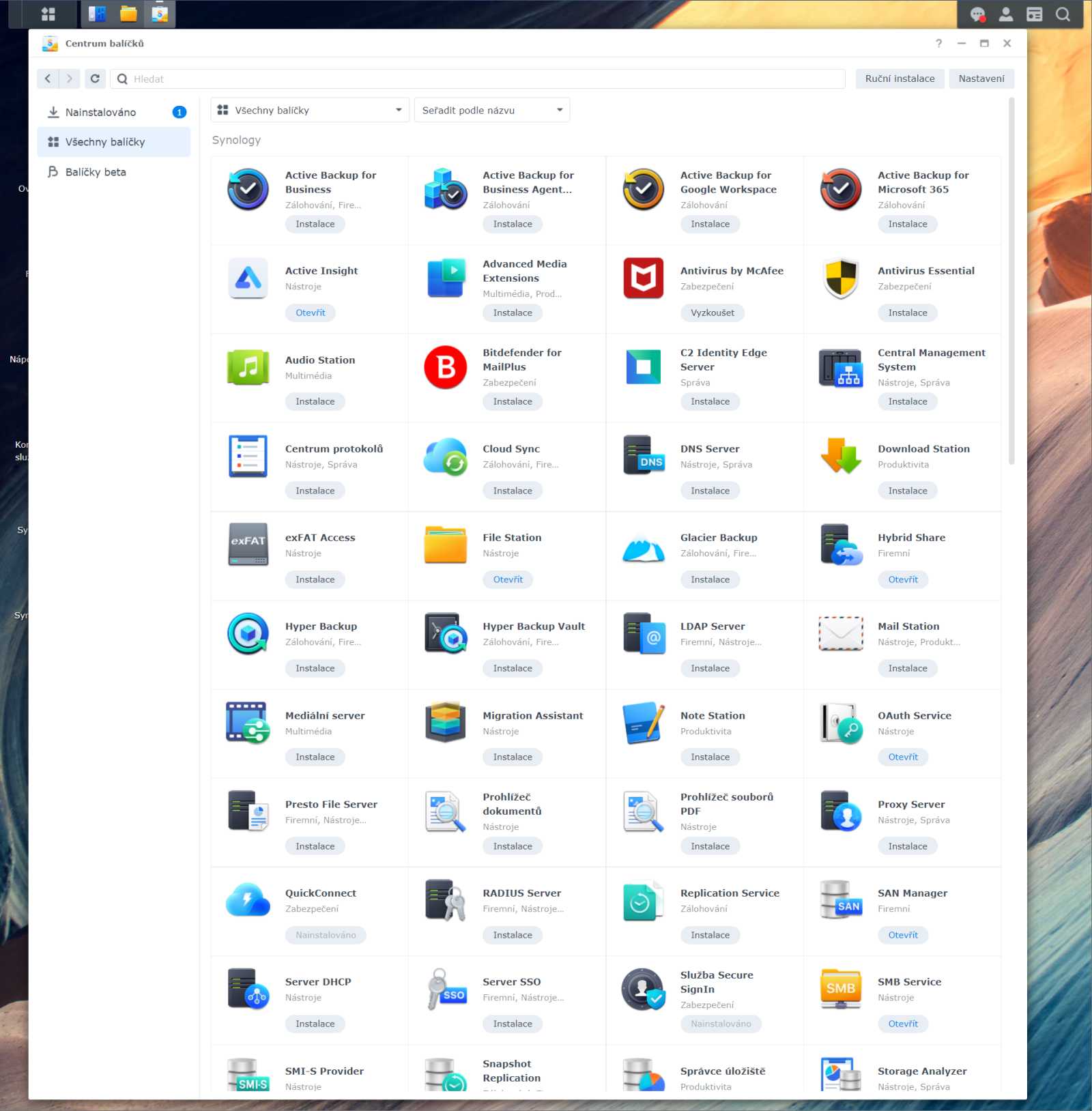Open the widgets panel icon in taskbar
The height and width of the screenshot is (1111, 1092).
(x=1034, y=14)
